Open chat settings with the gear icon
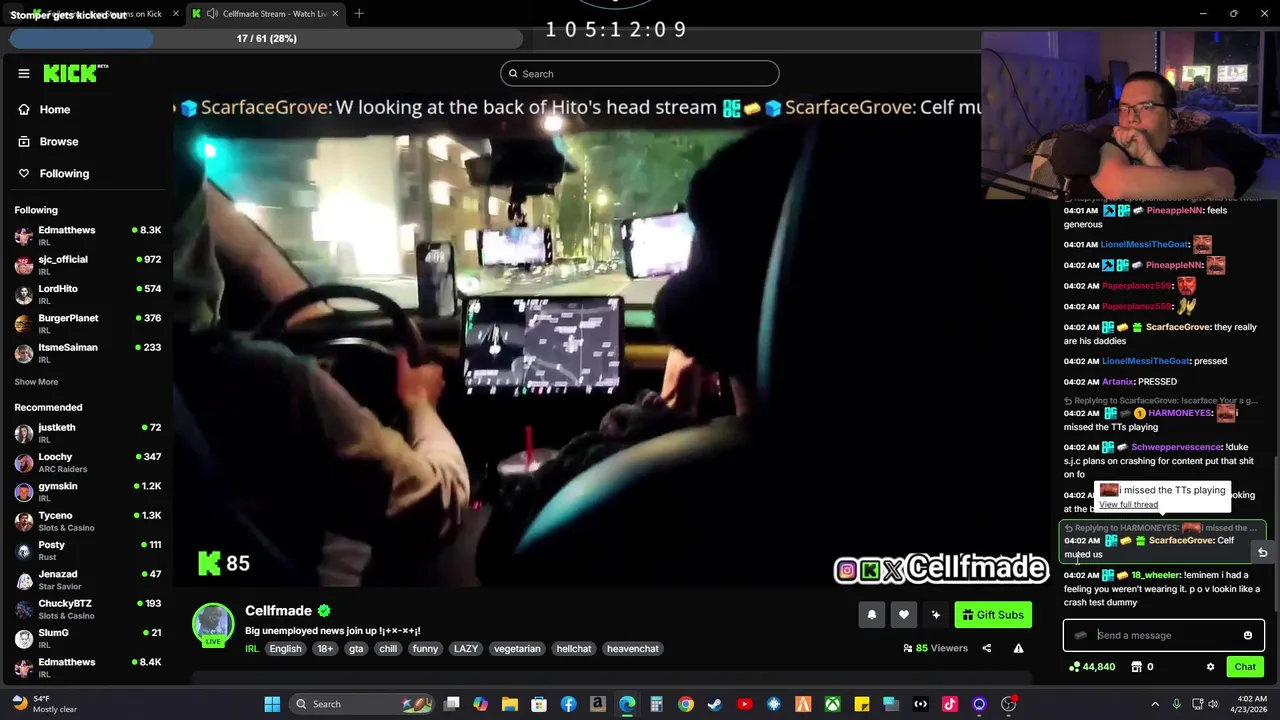1280x720 pixels. click(1210, 667)
